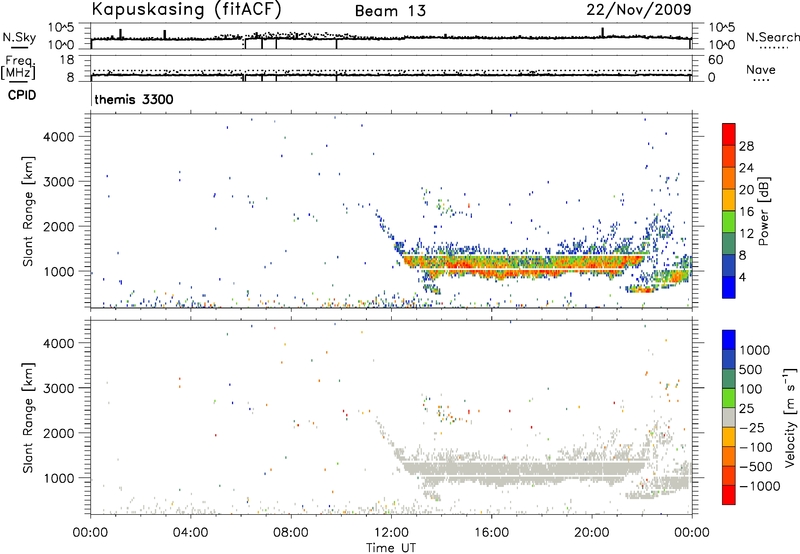Click the 1000 tick on the velocity panel
The image size is (800, 554).
pos(59,478)
